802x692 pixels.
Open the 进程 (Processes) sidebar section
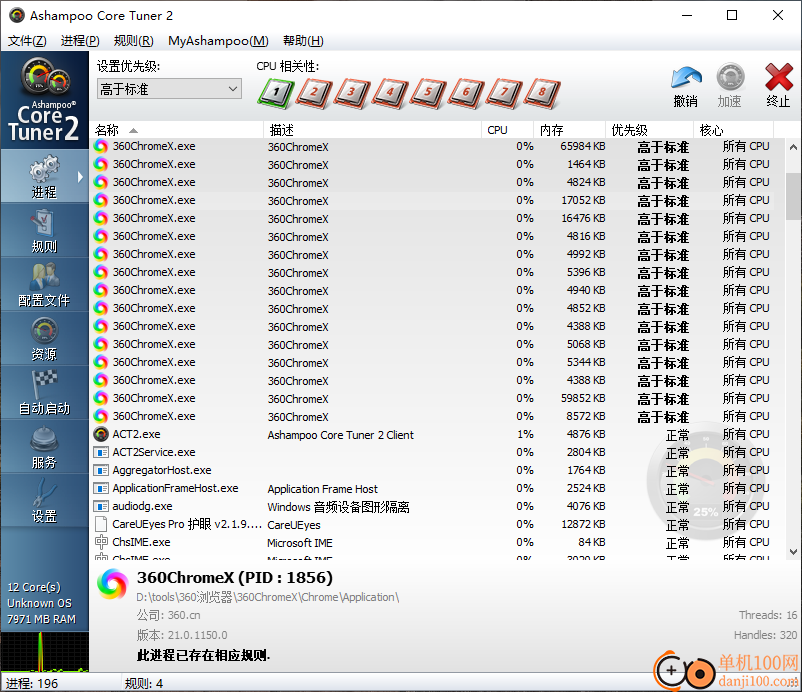(x=44, y=176)
